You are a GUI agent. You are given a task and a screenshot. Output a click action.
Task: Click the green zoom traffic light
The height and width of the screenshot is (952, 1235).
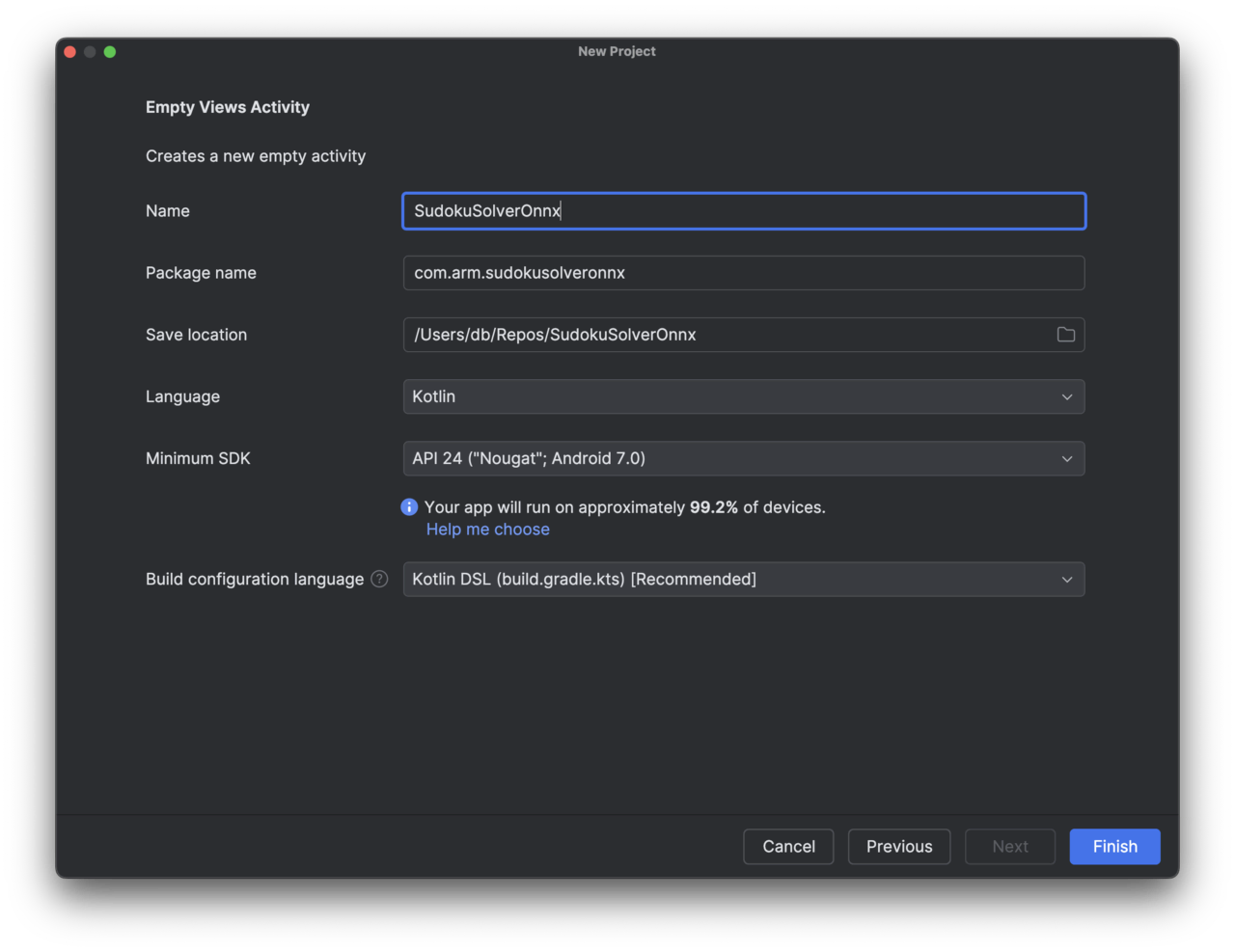[109, 51]
